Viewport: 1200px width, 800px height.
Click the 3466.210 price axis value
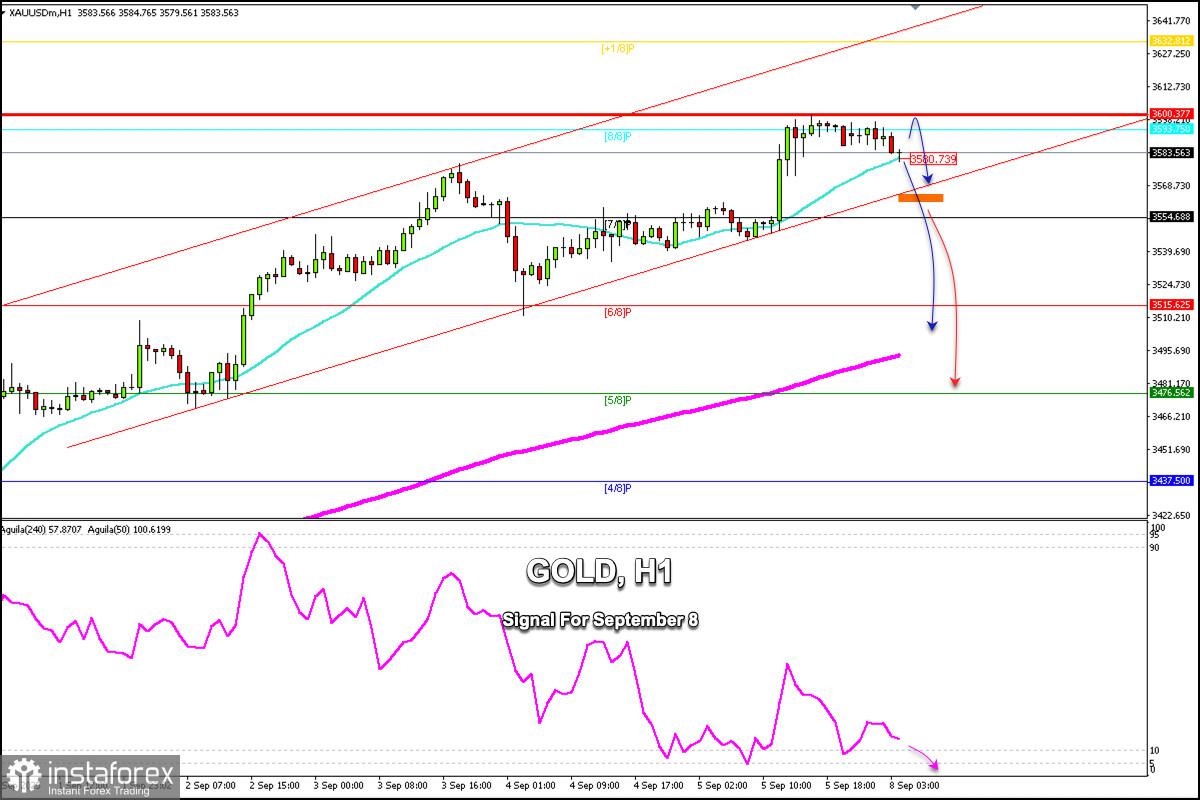1172,416
